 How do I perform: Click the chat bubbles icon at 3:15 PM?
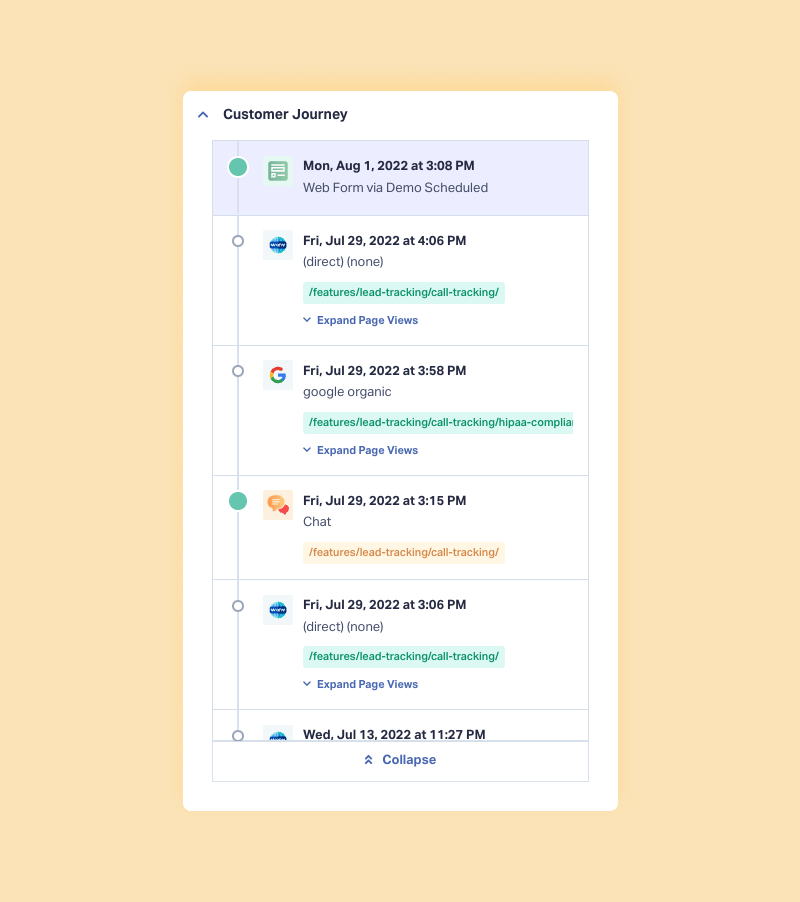click(278, 505)
